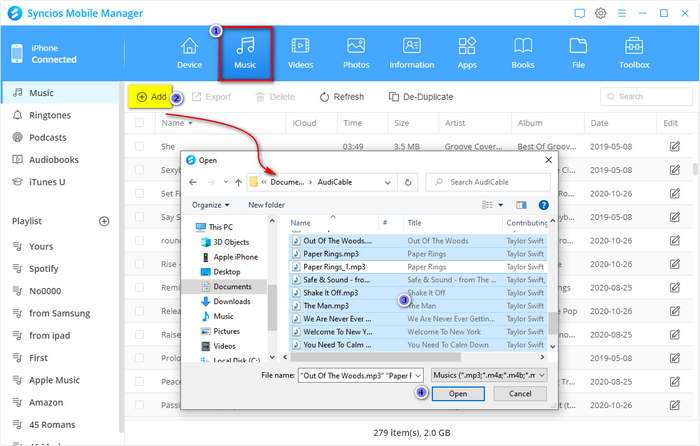This screenshot has width=700, height=446.
Task: Sort by Name column dropdown arrow
Action: click(191, 123)
